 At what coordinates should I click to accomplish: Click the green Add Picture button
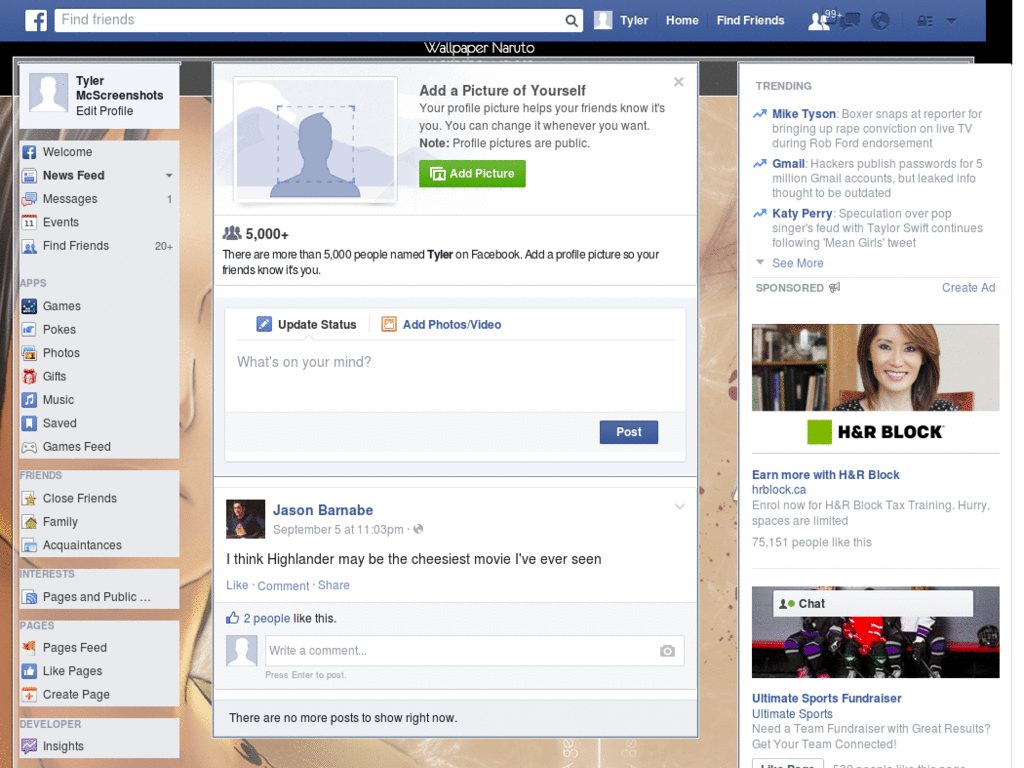click(472, 174)
